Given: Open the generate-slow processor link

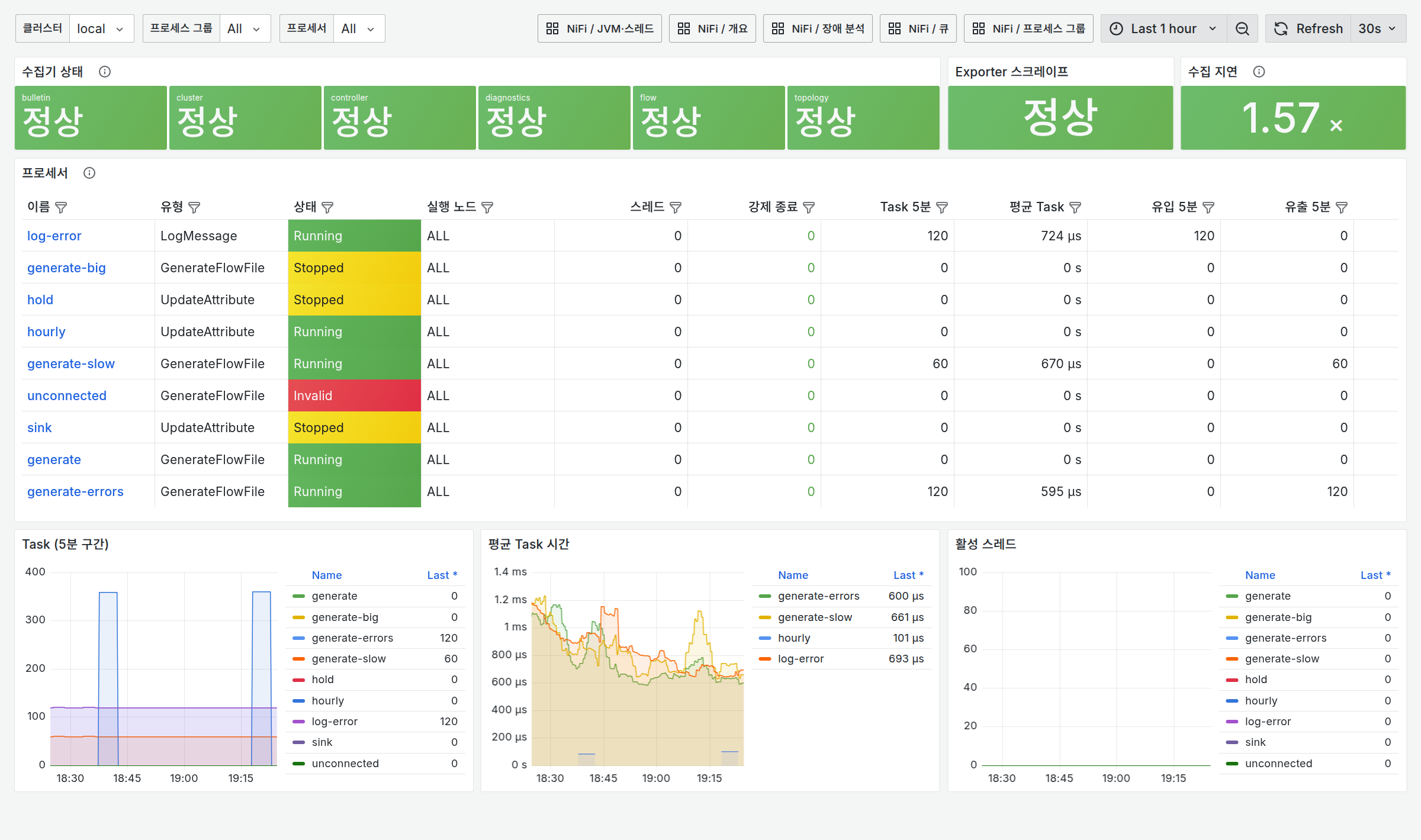Looking at the screenshot, I should [71, 363].
